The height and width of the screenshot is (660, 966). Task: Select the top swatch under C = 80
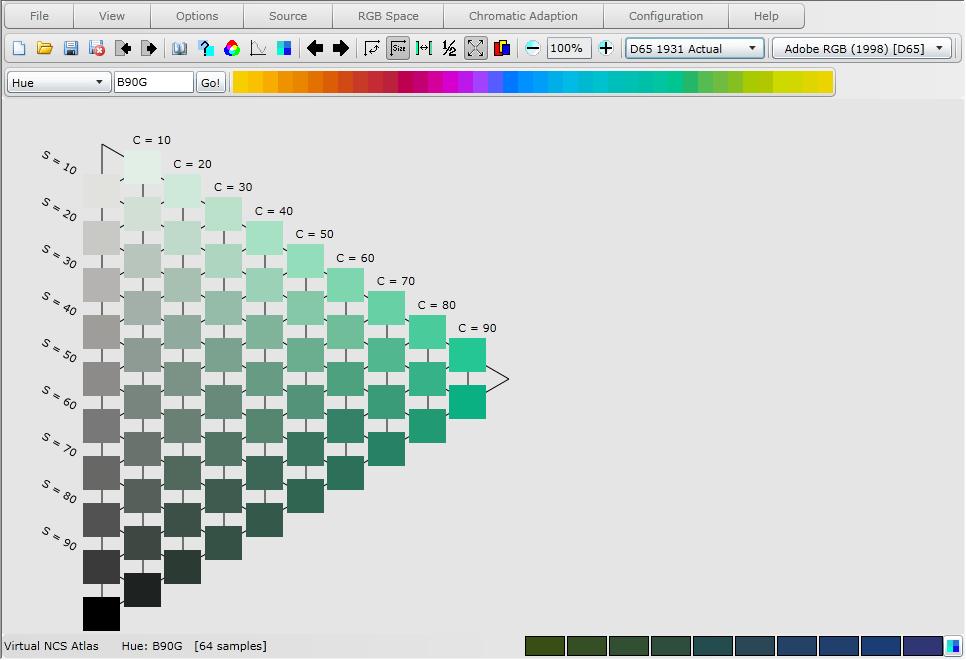[x=427, y=332]
